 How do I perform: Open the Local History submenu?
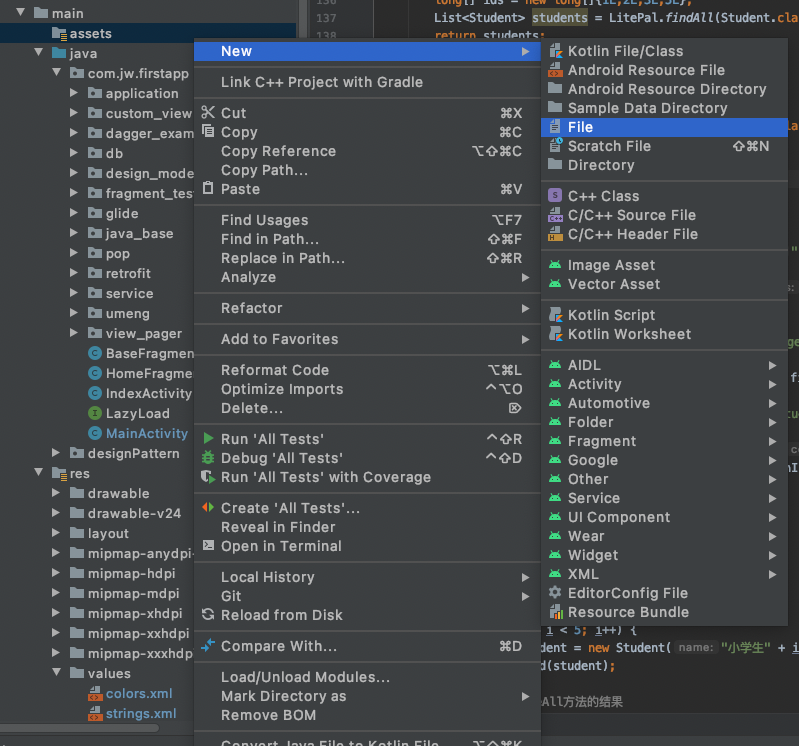click(367, 577)
